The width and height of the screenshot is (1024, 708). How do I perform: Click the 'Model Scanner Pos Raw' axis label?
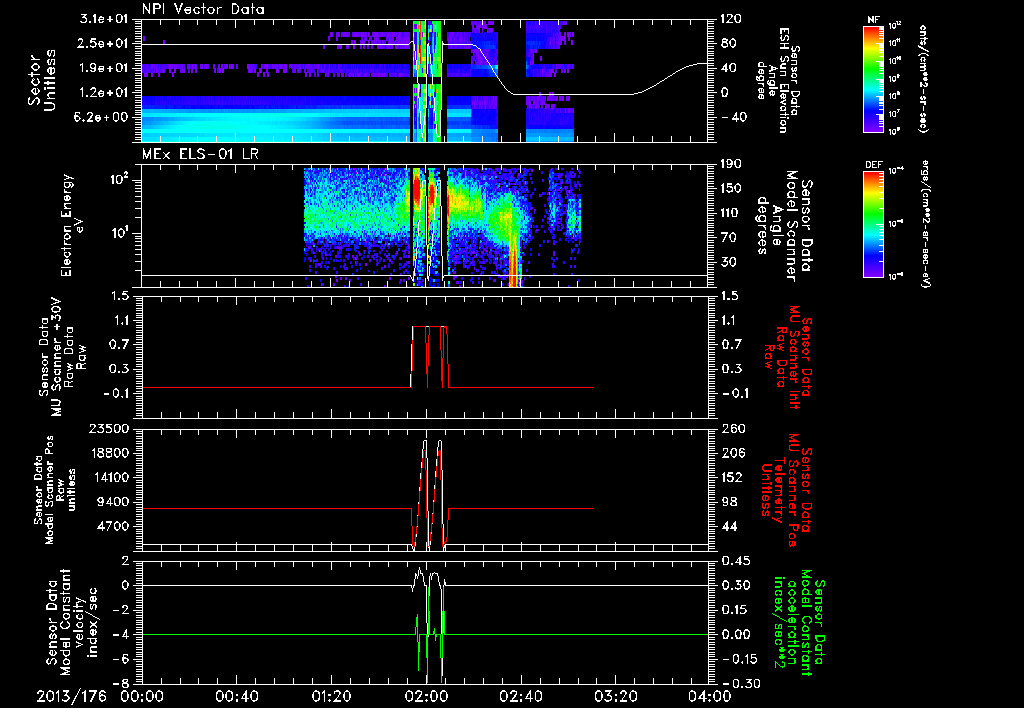(55, 490)
